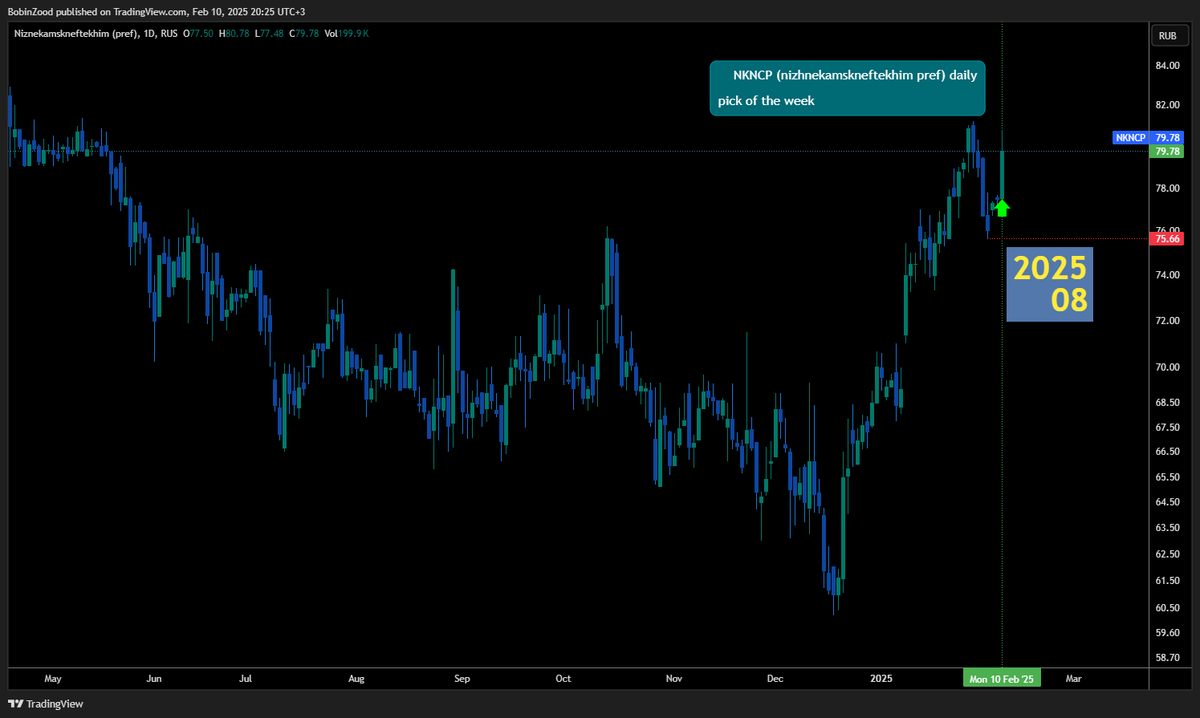This screenshot has width=1200, height=718.
Task: Click the O77.50 open value in the legend
Action: point(199,35)
